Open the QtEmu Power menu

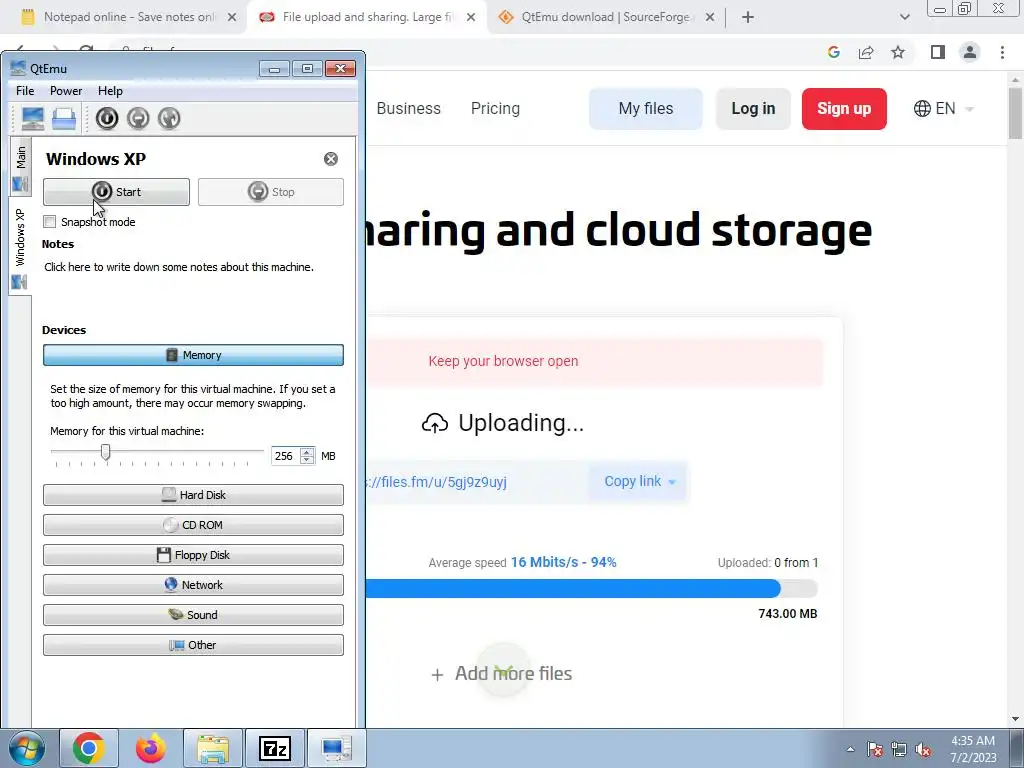pyautogui.click(x=66, y=91)
